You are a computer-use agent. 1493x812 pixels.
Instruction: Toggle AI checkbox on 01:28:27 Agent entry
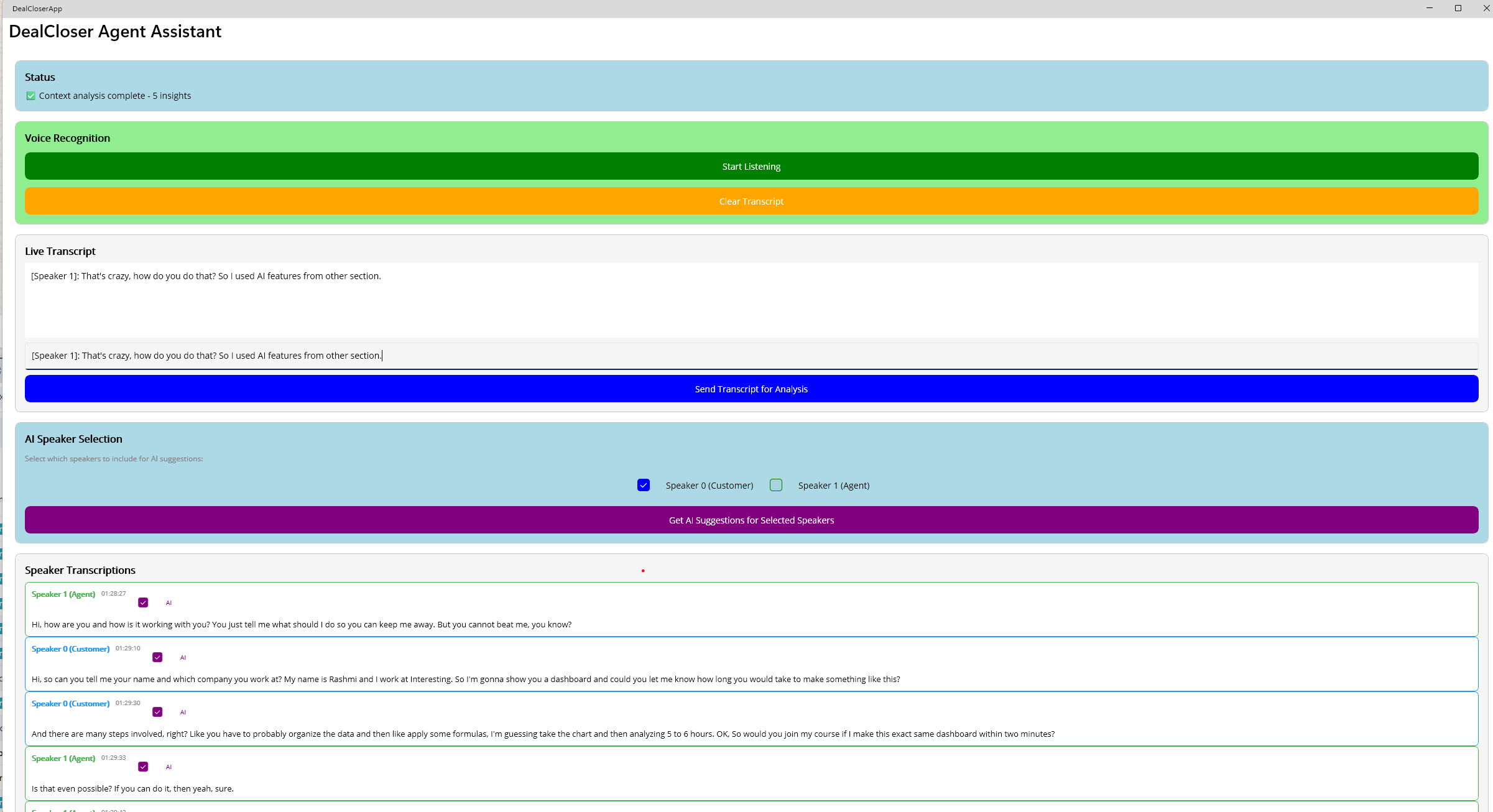(143, 602)
